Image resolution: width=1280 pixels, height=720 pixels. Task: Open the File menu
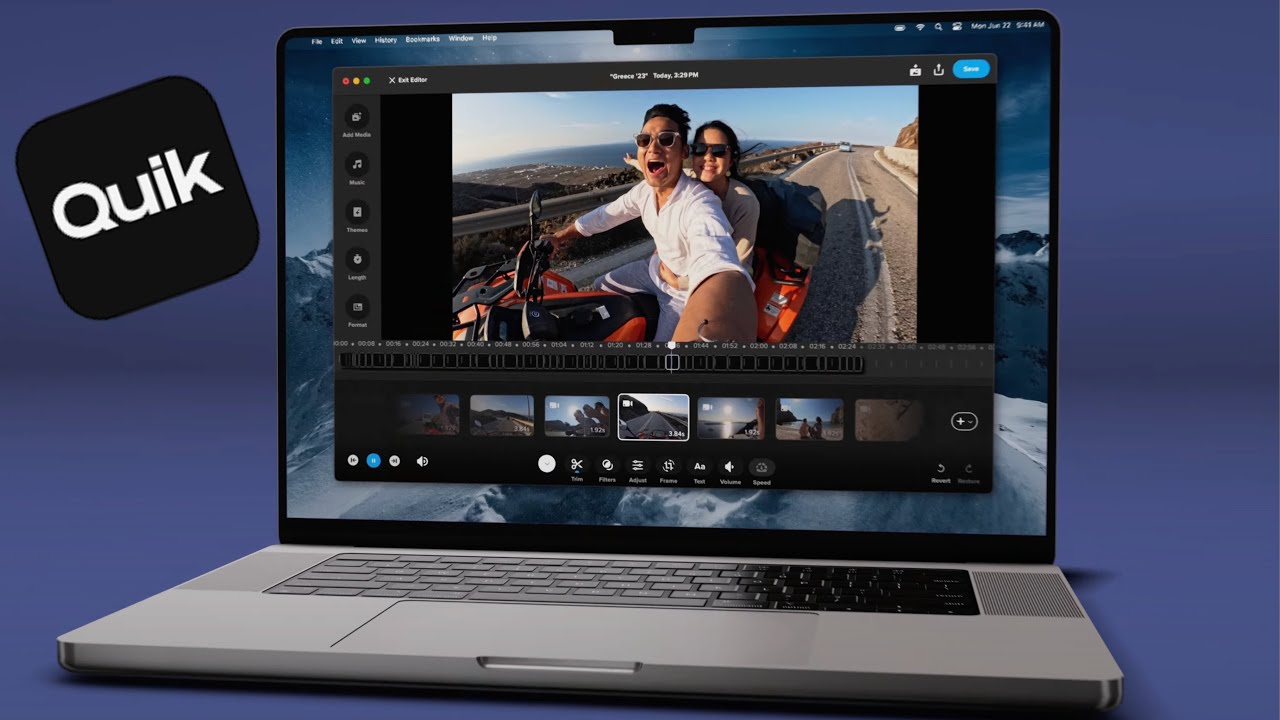317,41
